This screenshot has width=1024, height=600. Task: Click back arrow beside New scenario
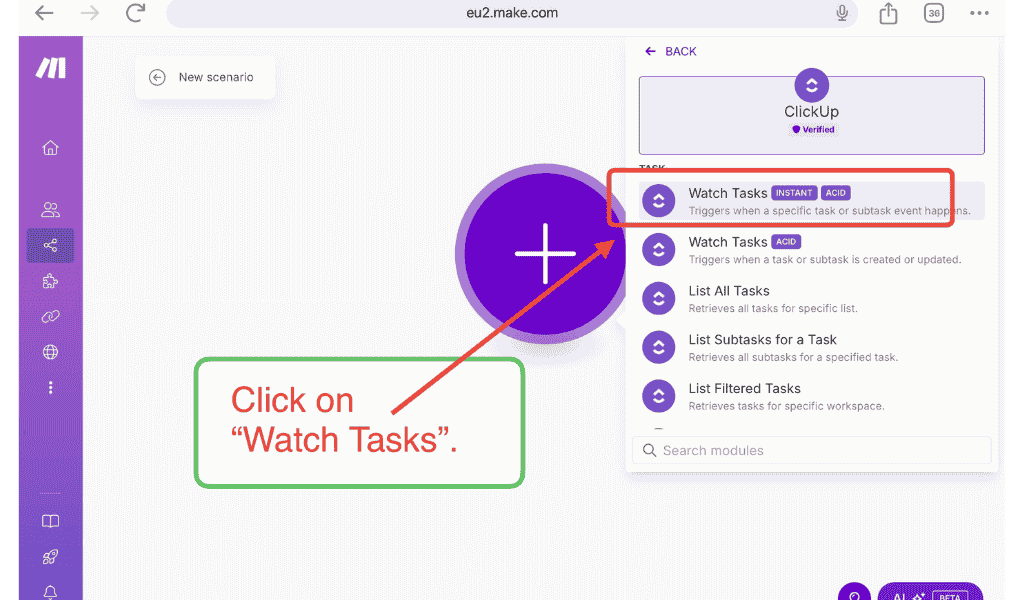[157, 78]
